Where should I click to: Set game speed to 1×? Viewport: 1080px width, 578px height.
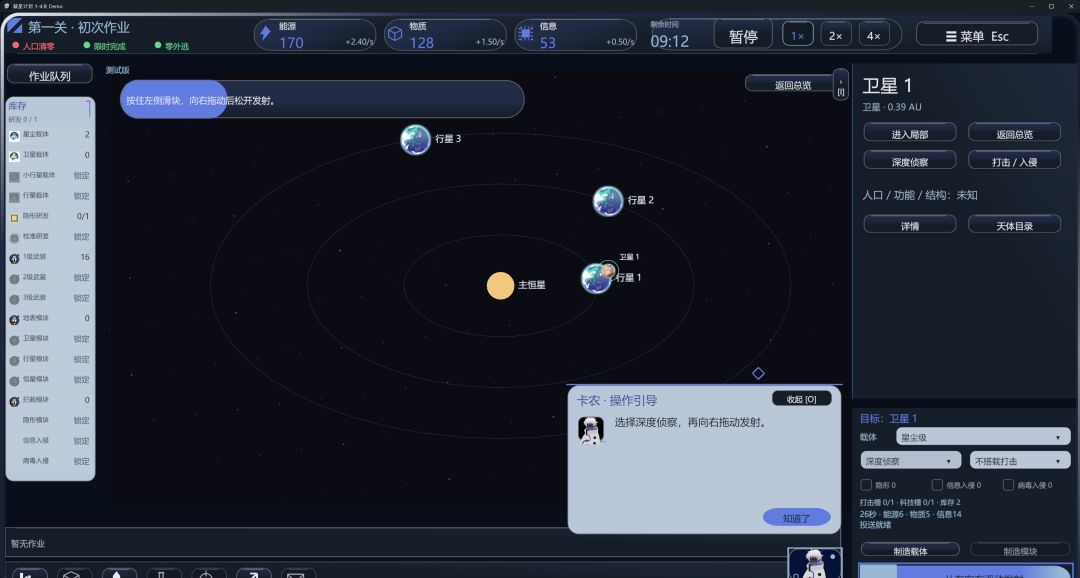pos(798,35)
